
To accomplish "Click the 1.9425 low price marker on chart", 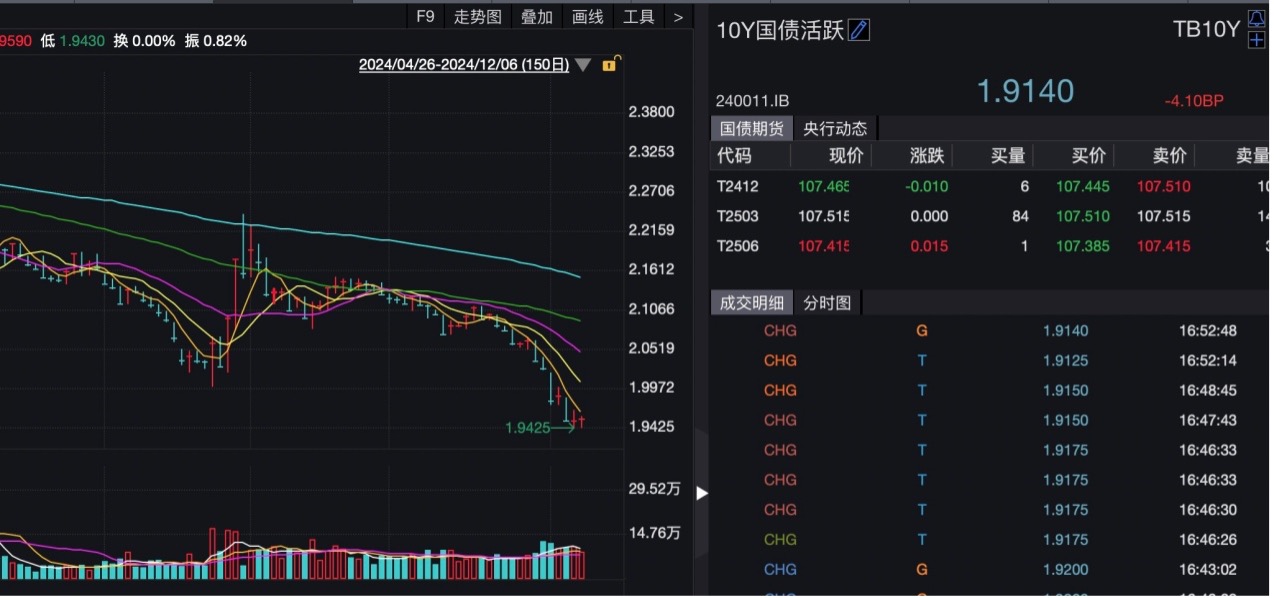I will coord(528,427).
